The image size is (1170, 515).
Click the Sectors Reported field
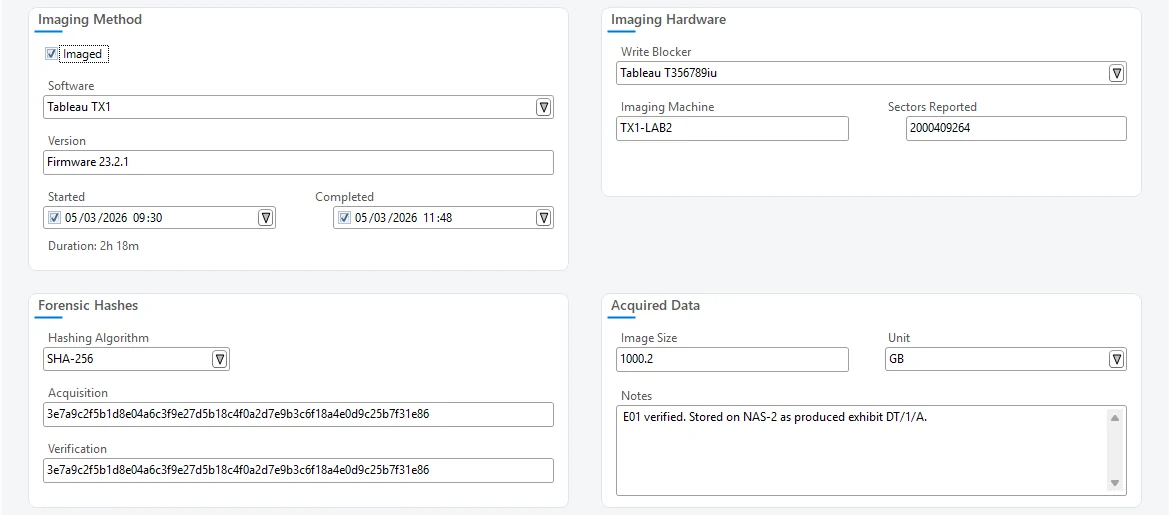click(x=1016, y=128)
